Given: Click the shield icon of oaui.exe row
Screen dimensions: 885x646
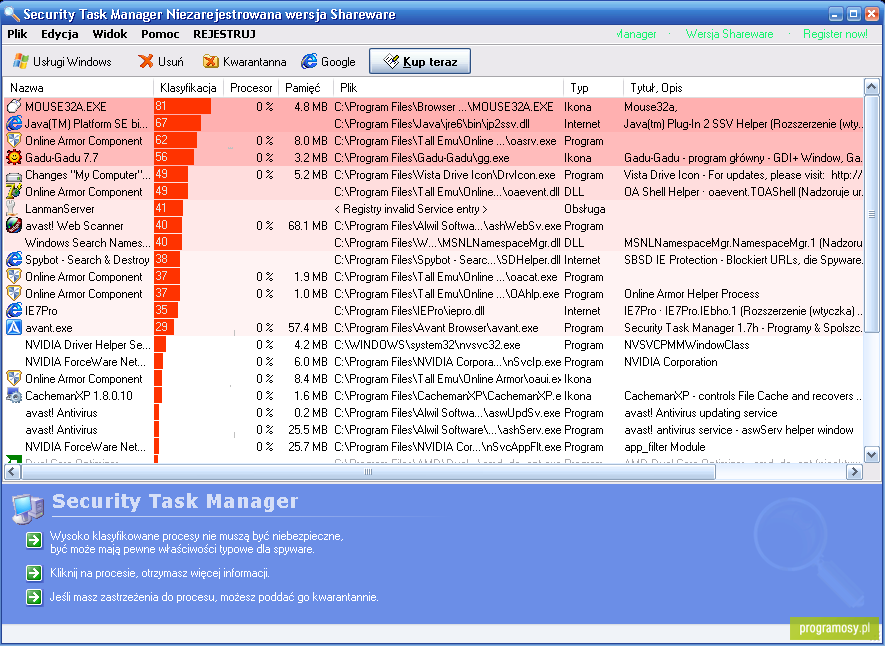Looking at the screenshot, I should (14, 378).
